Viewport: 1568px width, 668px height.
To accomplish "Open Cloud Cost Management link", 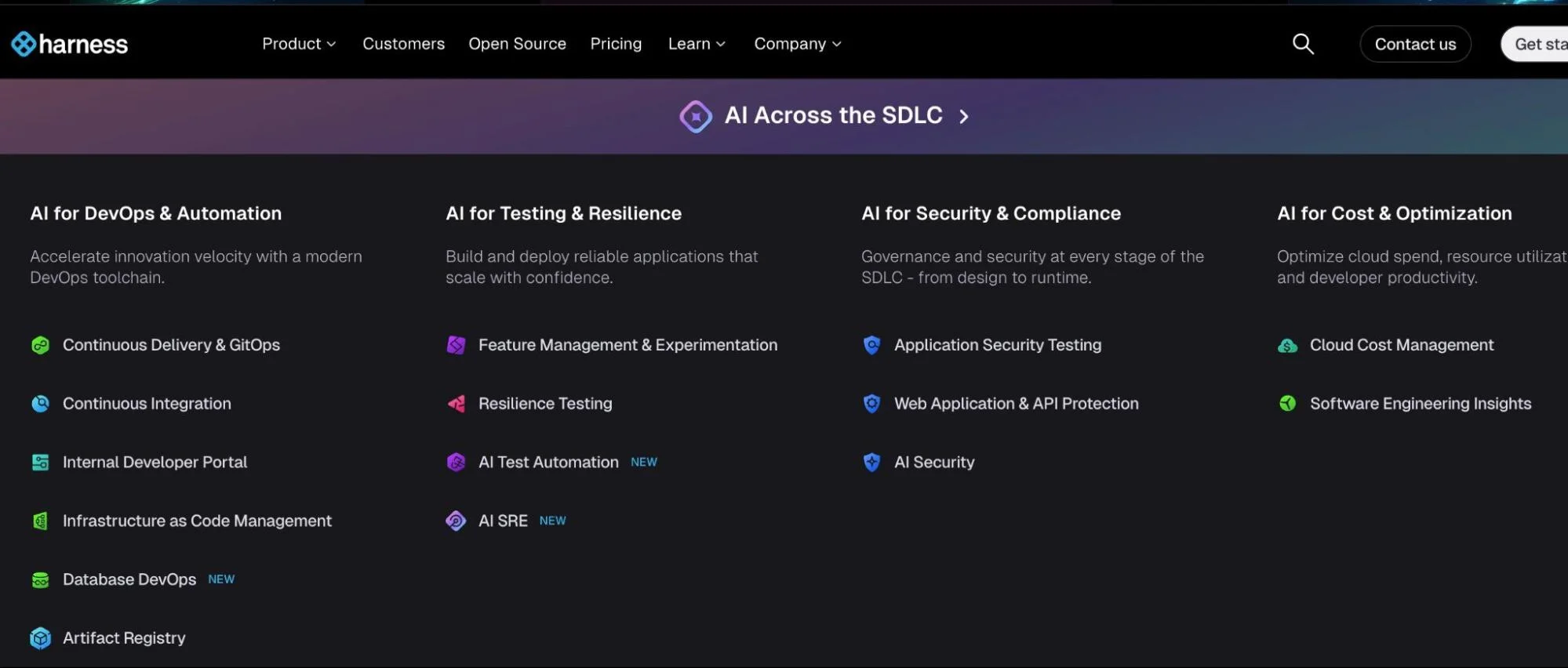I will (1402, 345).
